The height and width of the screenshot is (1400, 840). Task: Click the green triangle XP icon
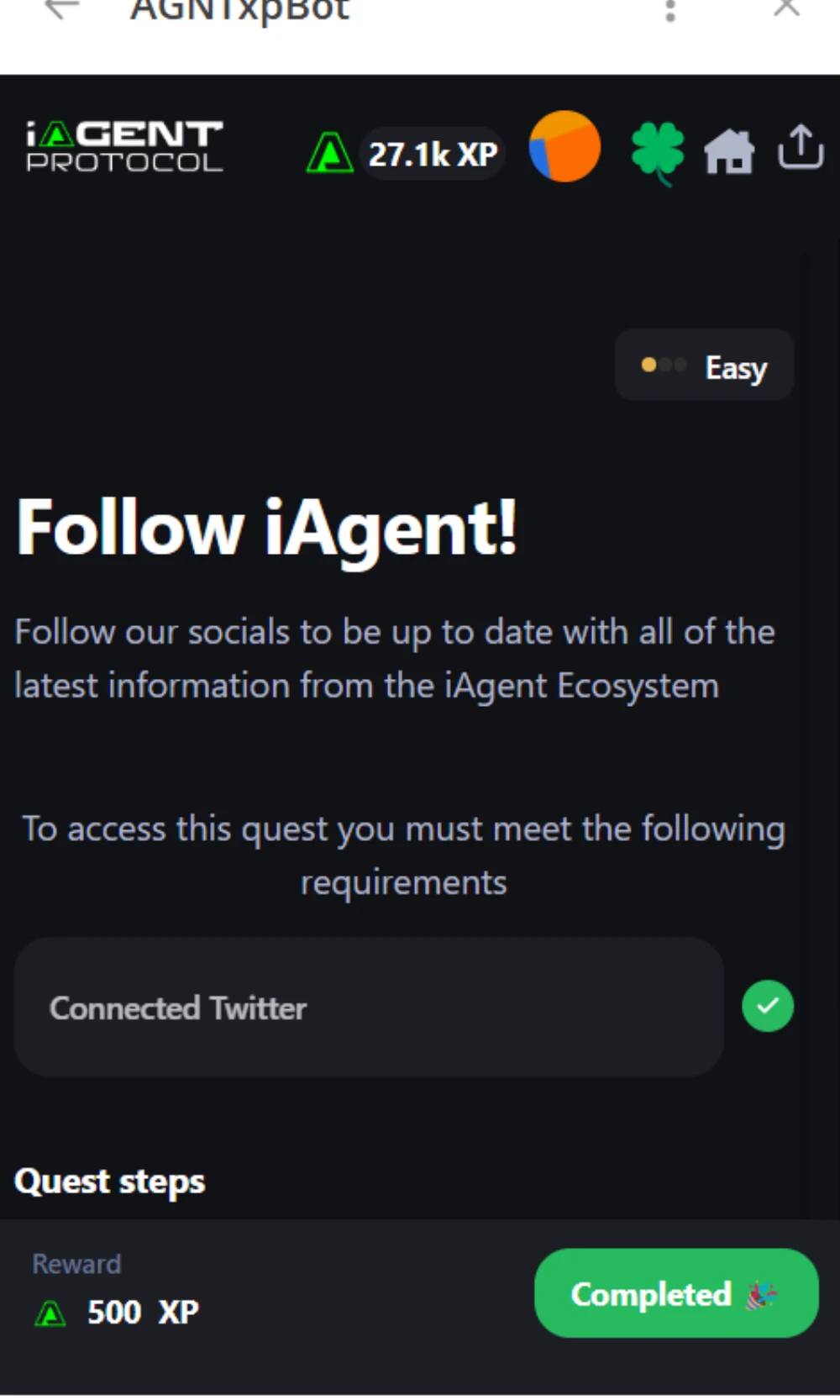tap(329, 153)
